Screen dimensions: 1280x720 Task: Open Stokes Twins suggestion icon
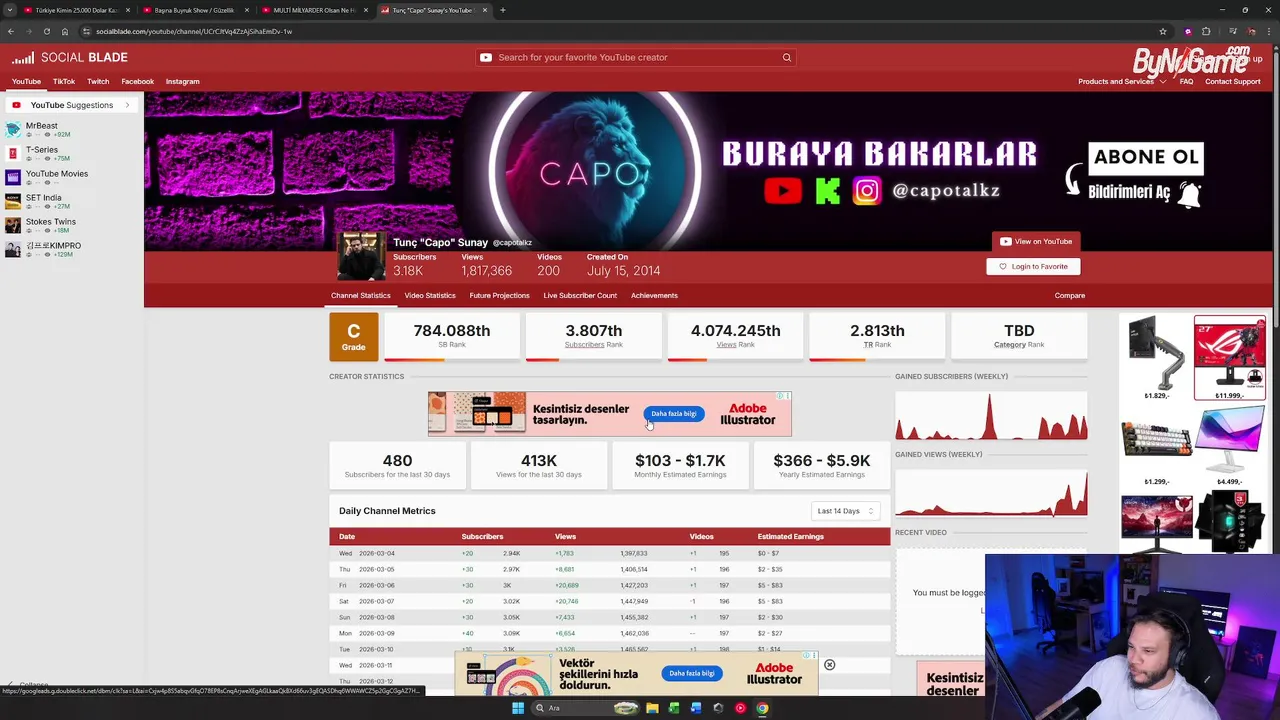click(12, 225)
